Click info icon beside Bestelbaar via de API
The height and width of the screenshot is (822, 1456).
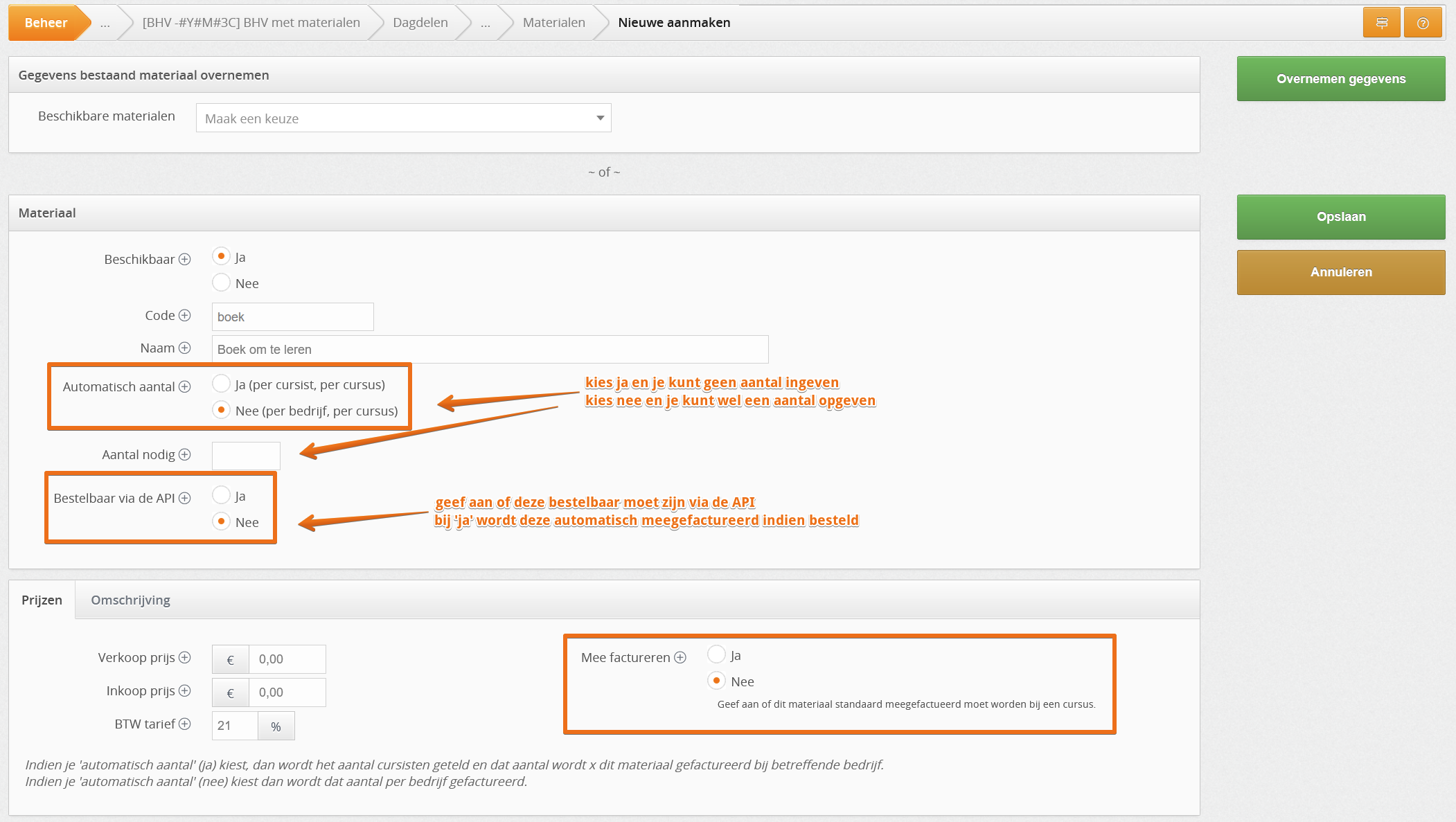(x=184, y=498)
